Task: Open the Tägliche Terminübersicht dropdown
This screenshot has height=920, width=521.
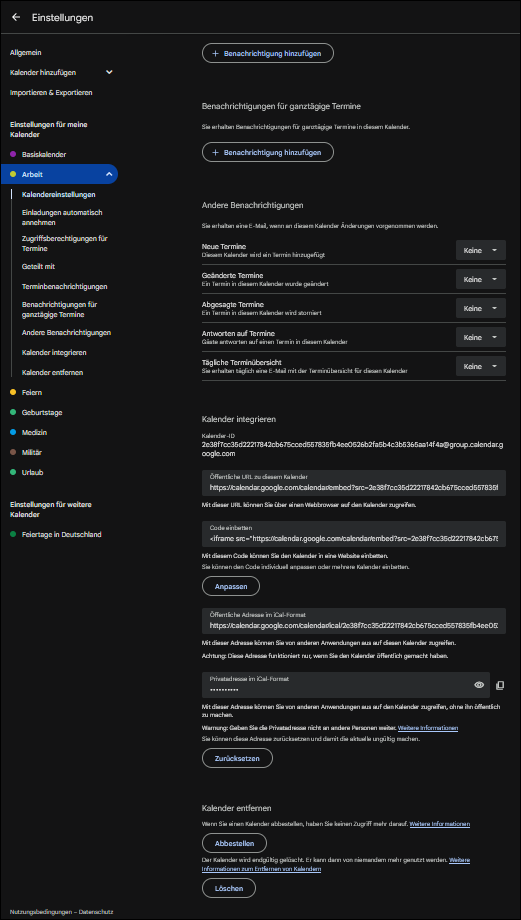Action: (481, 366)
